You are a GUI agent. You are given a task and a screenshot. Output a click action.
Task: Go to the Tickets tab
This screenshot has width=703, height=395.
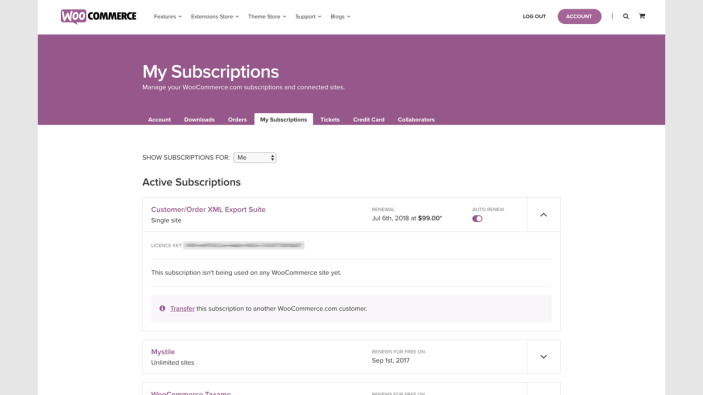tap(330, 120)
